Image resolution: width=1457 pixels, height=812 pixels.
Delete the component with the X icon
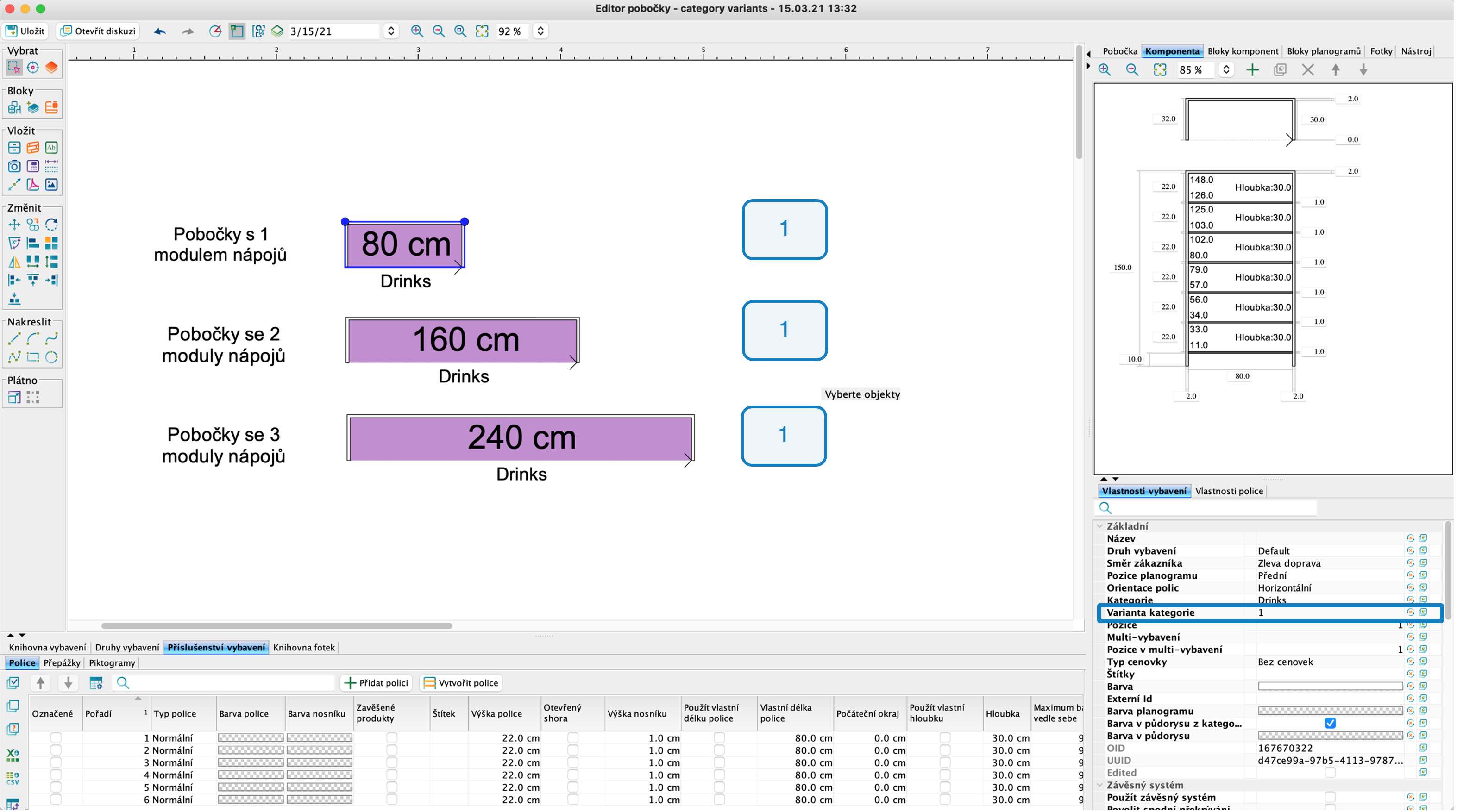point(1308,70)
